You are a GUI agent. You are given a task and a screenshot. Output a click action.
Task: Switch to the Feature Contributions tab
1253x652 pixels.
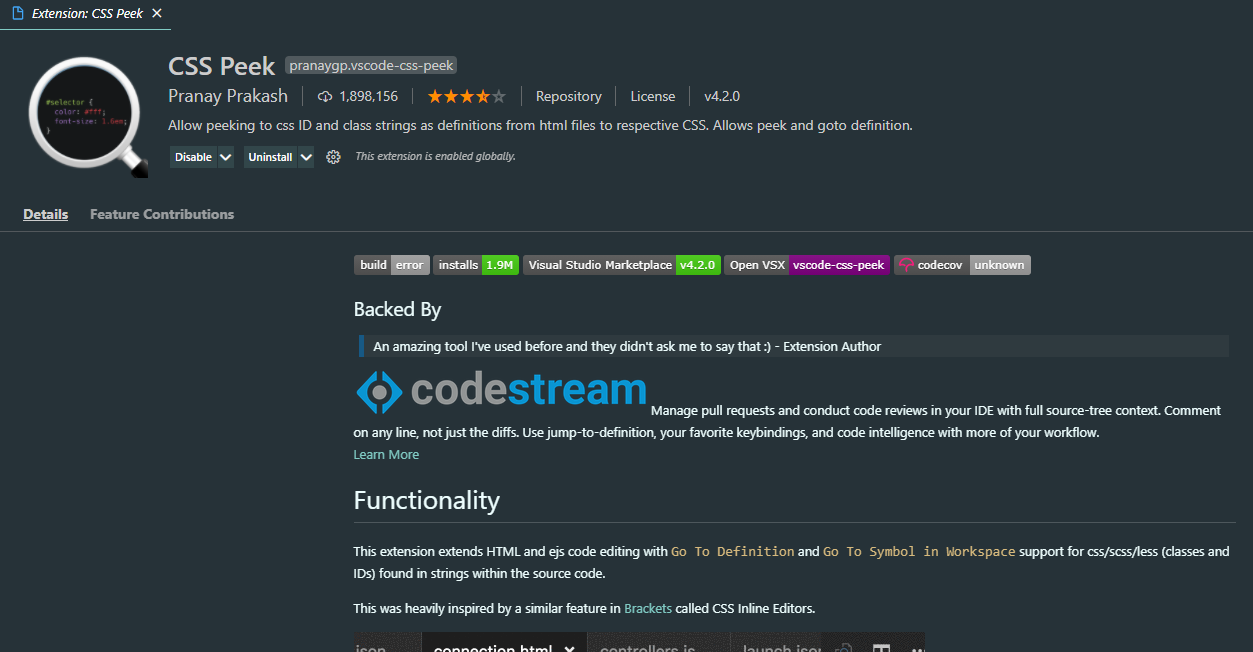[x=162, y=214]
